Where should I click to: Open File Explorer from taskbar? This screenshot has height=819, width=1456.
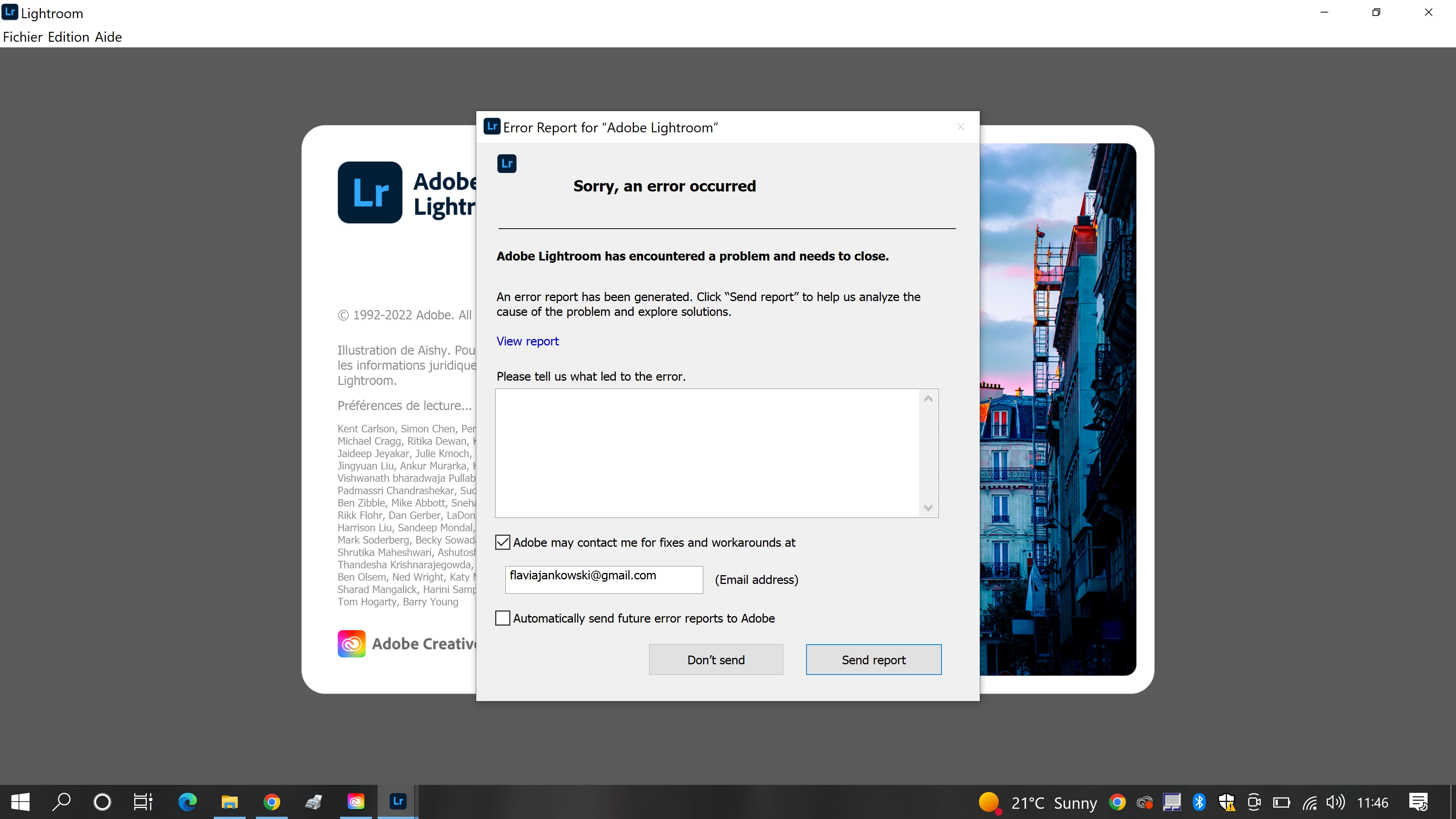(x=229, y=802)
